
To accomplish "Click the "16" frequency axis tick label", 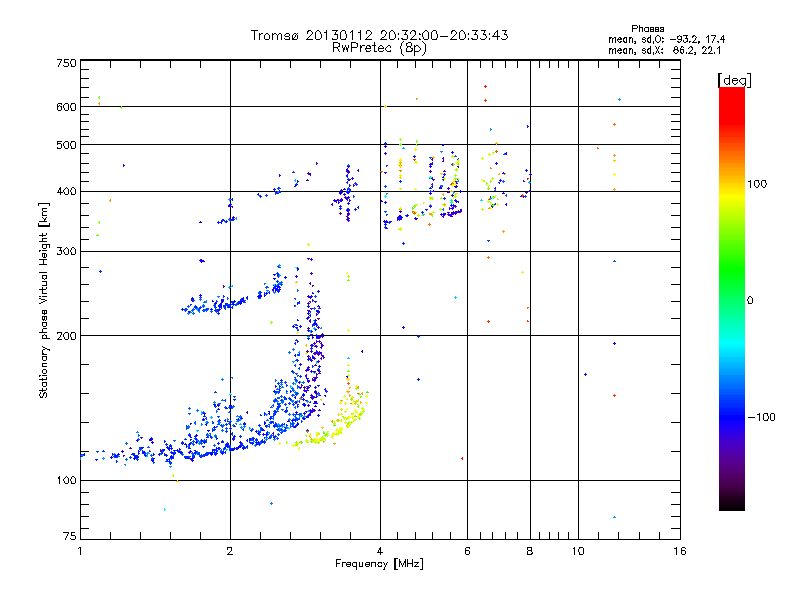I will coord(680,551).
